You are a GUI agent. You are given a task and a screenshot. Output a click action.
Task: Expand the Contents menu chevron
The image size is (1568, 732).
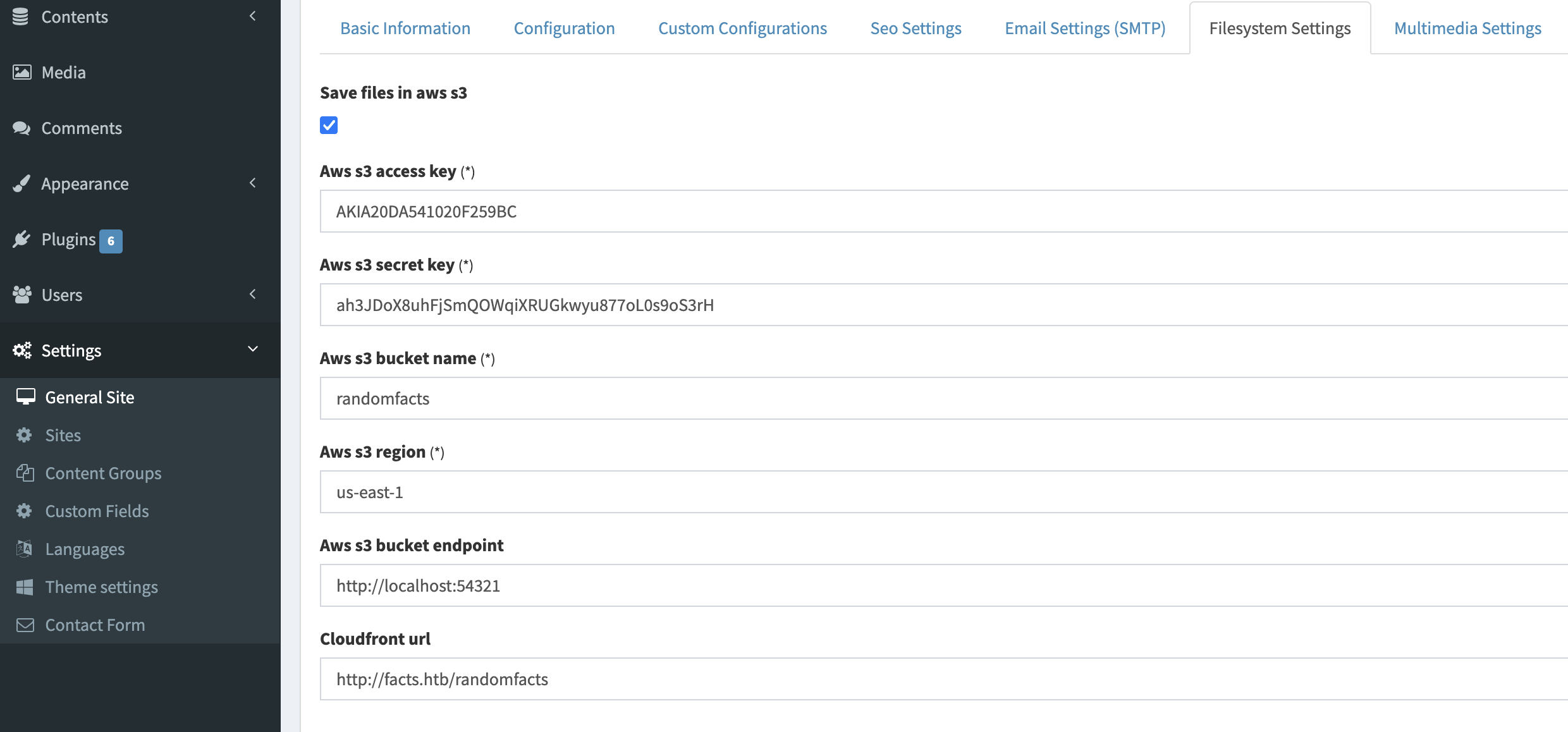pyautogui.click(x=253, y=16)
